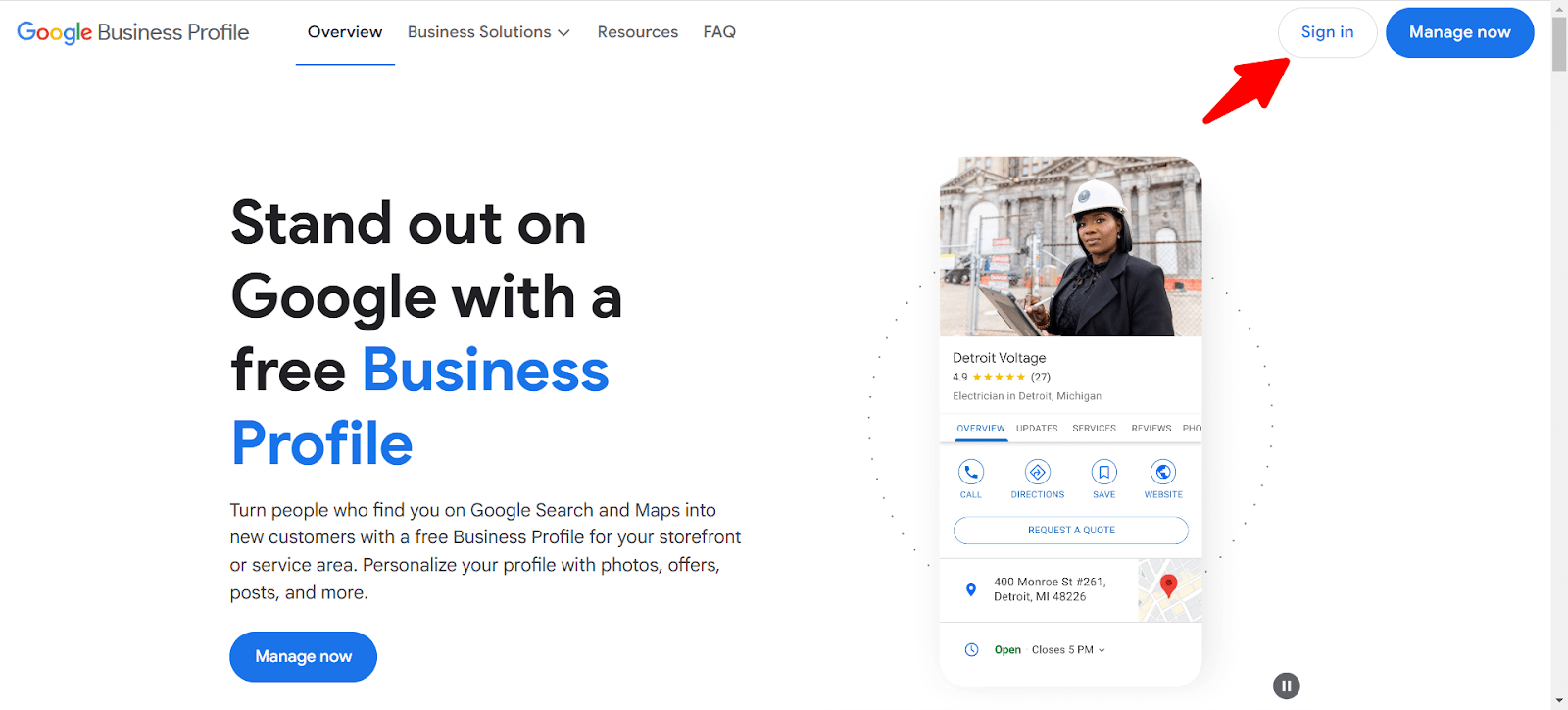Tap the Save bookmark icon
The height and width of the screenshot is (710, 1568).
[x=1103, y=473]
